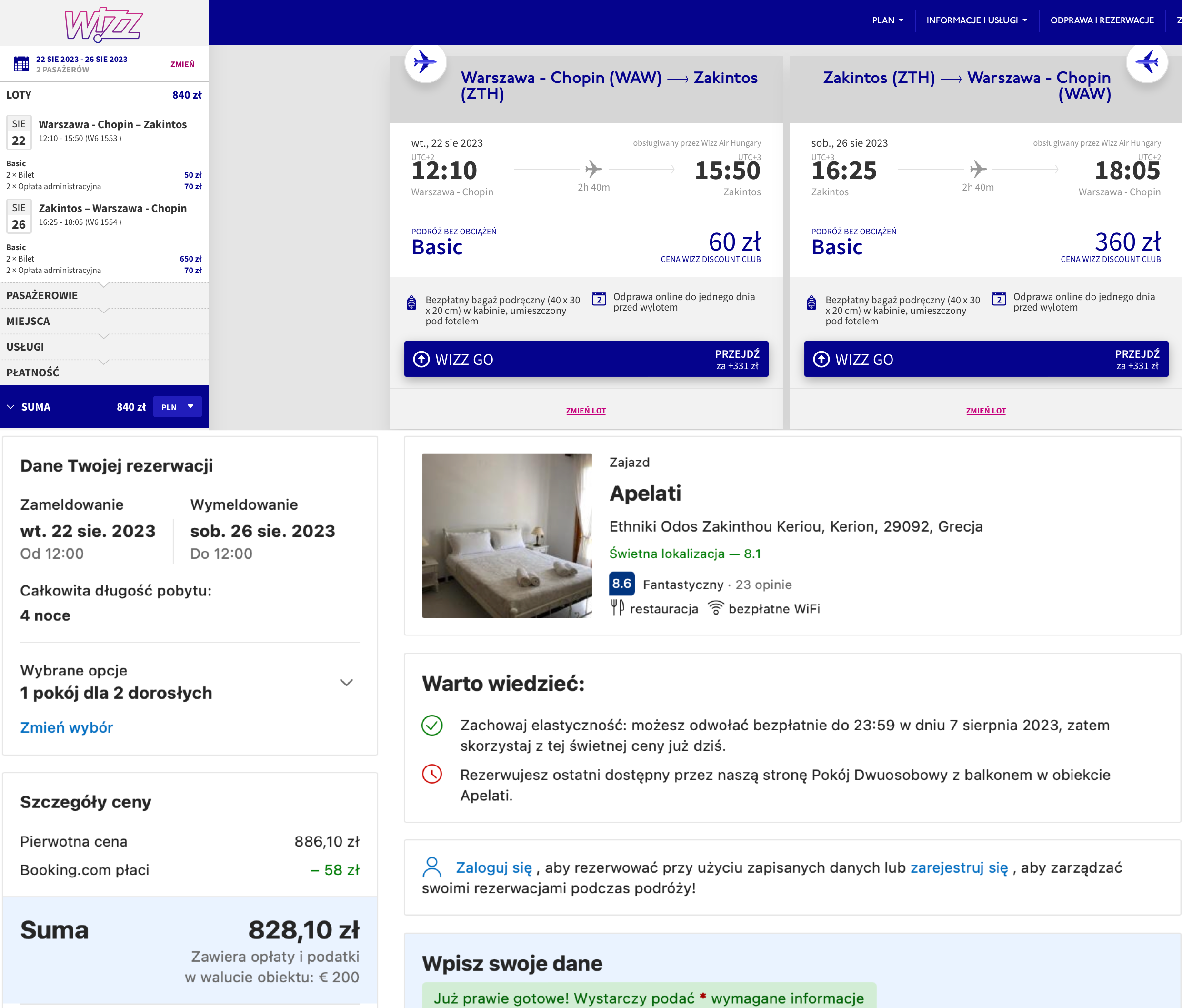Click the Zaloguj się link
The height and width of the screenshot is (1008, 1182).
pyautogui.click(x=493, y=867)
